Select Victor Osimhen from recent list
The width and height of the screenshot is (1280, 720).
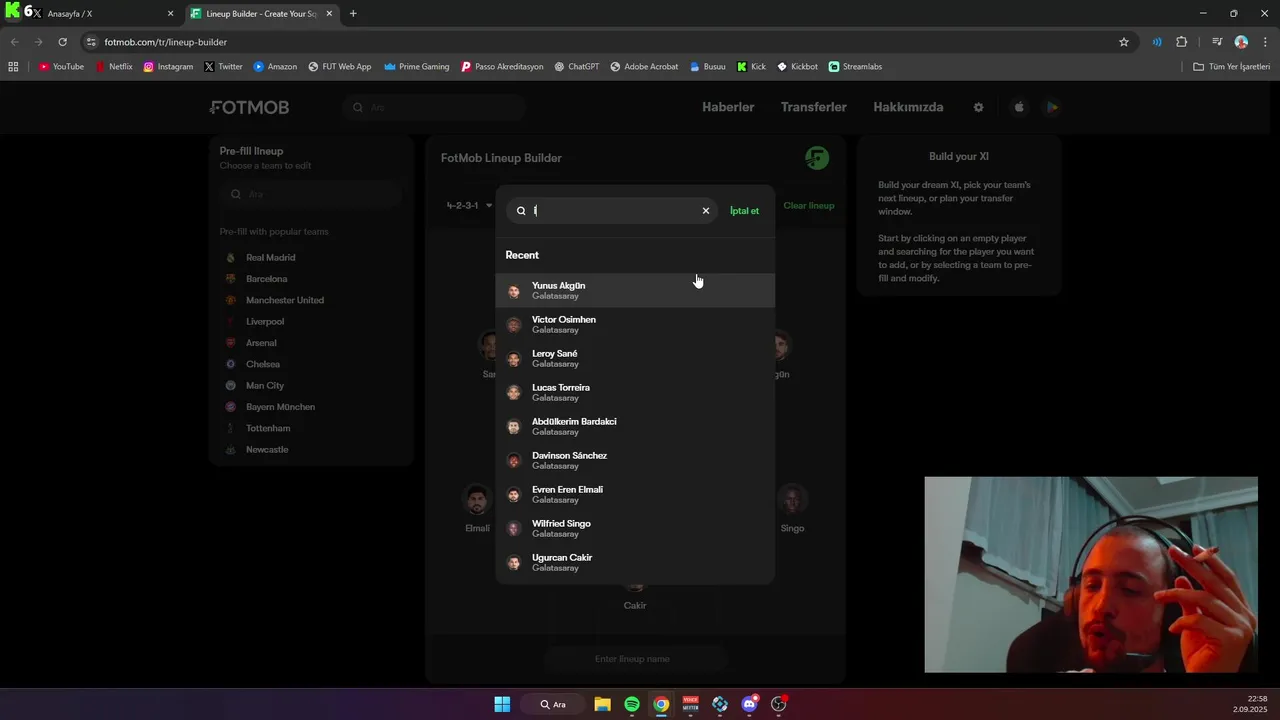(x=635, y=324)
